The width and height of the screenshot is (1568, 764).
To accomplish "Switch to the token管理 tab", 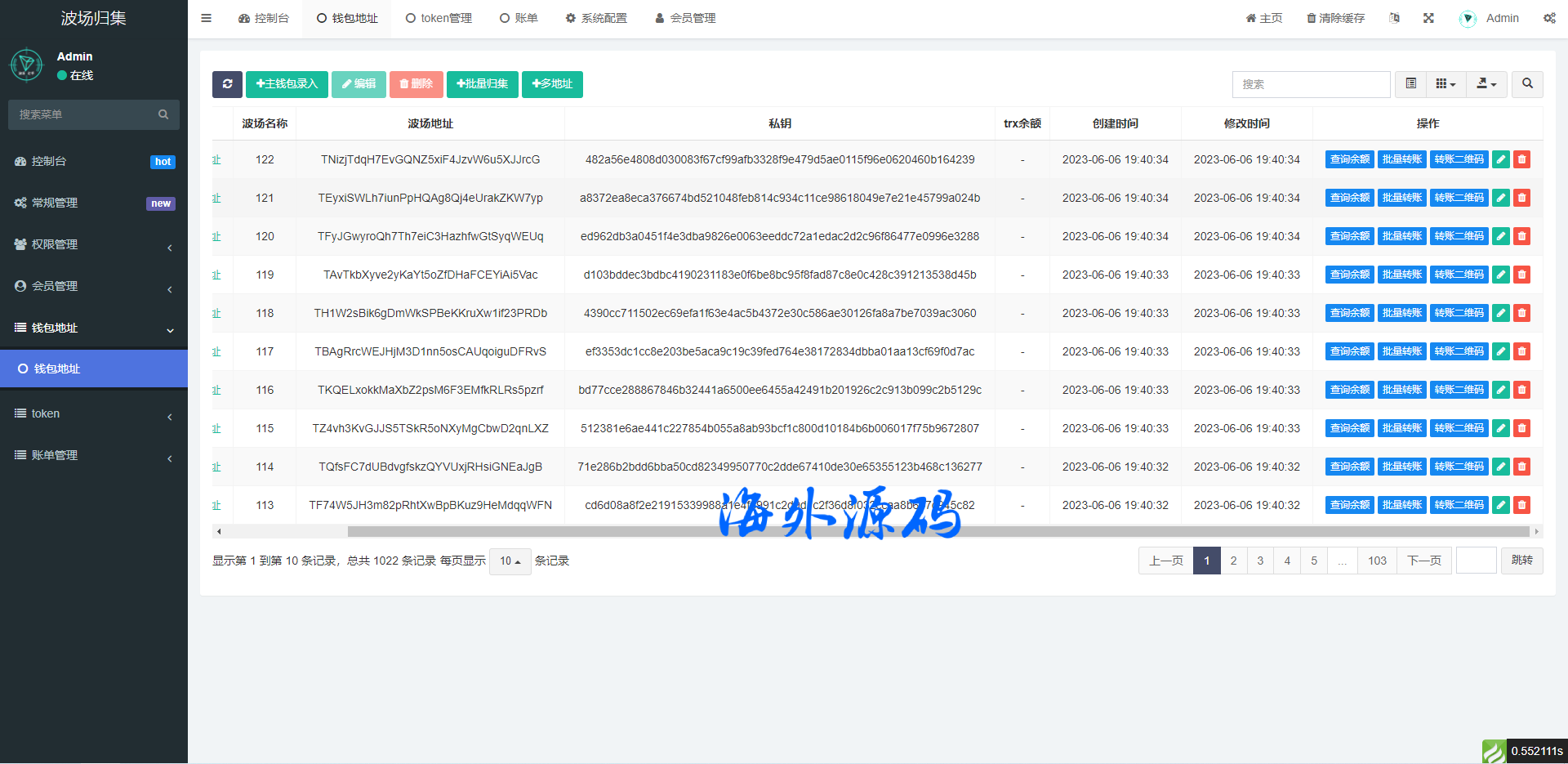I will [439, 18].
